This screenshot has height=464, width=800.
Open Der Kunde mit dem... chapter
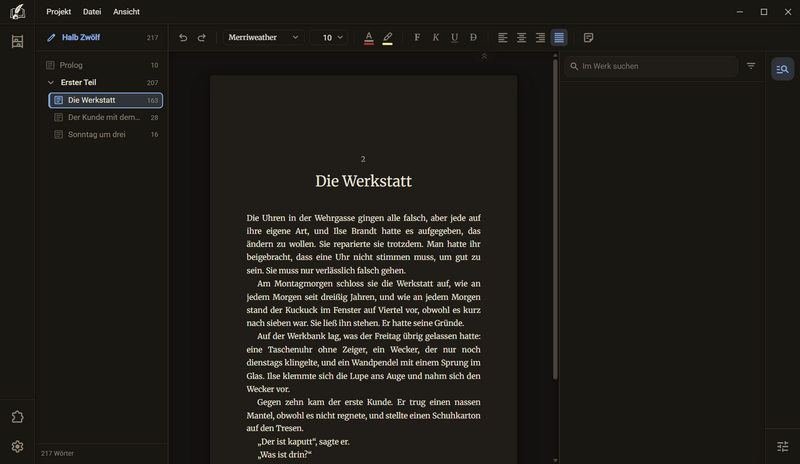click(x=106, y=117)
